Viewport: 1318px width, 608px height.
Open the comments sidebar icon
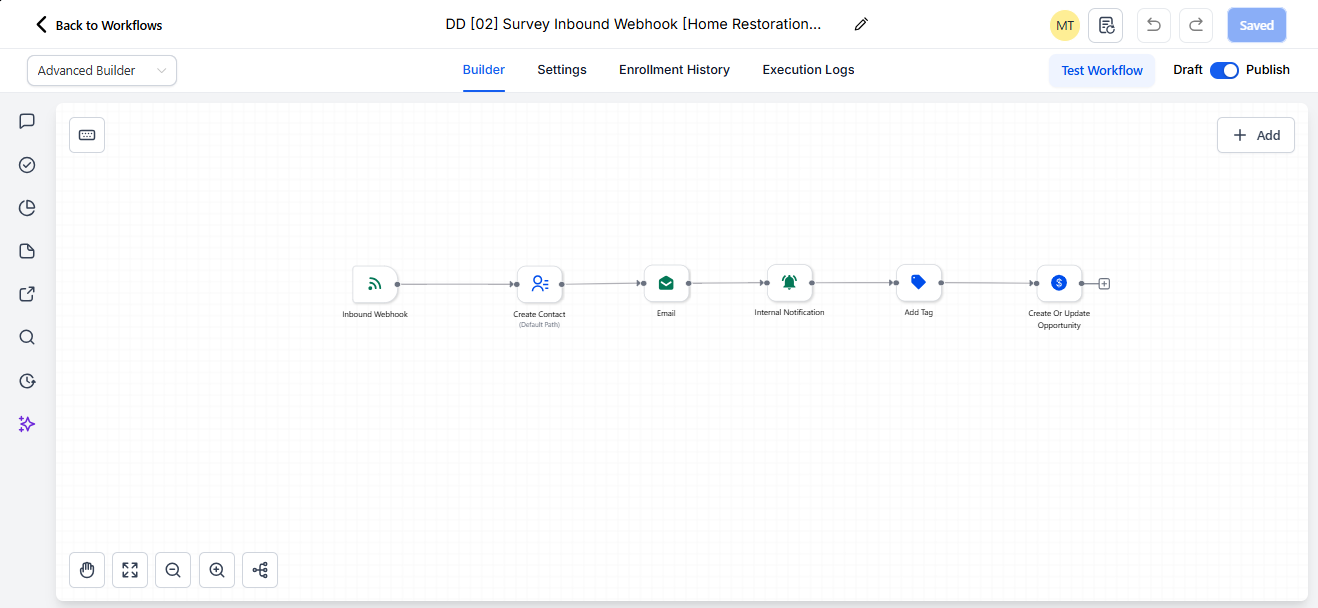tap(27, 121)
